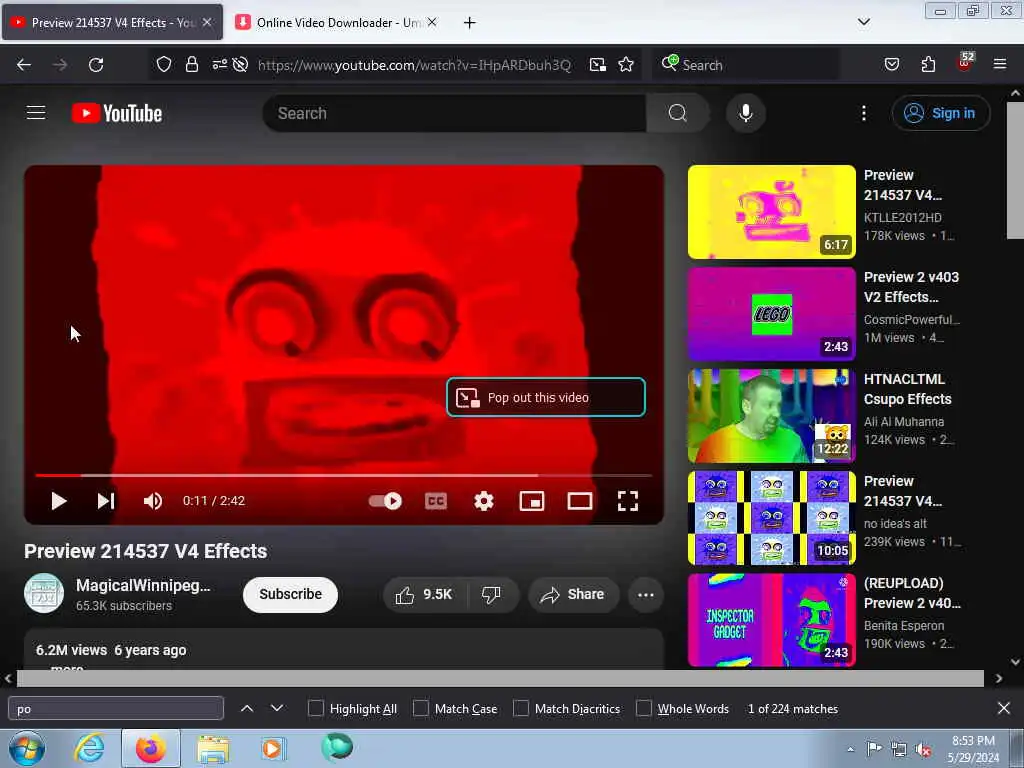
Task: Switch to theater mode icon
Action: 580,501
